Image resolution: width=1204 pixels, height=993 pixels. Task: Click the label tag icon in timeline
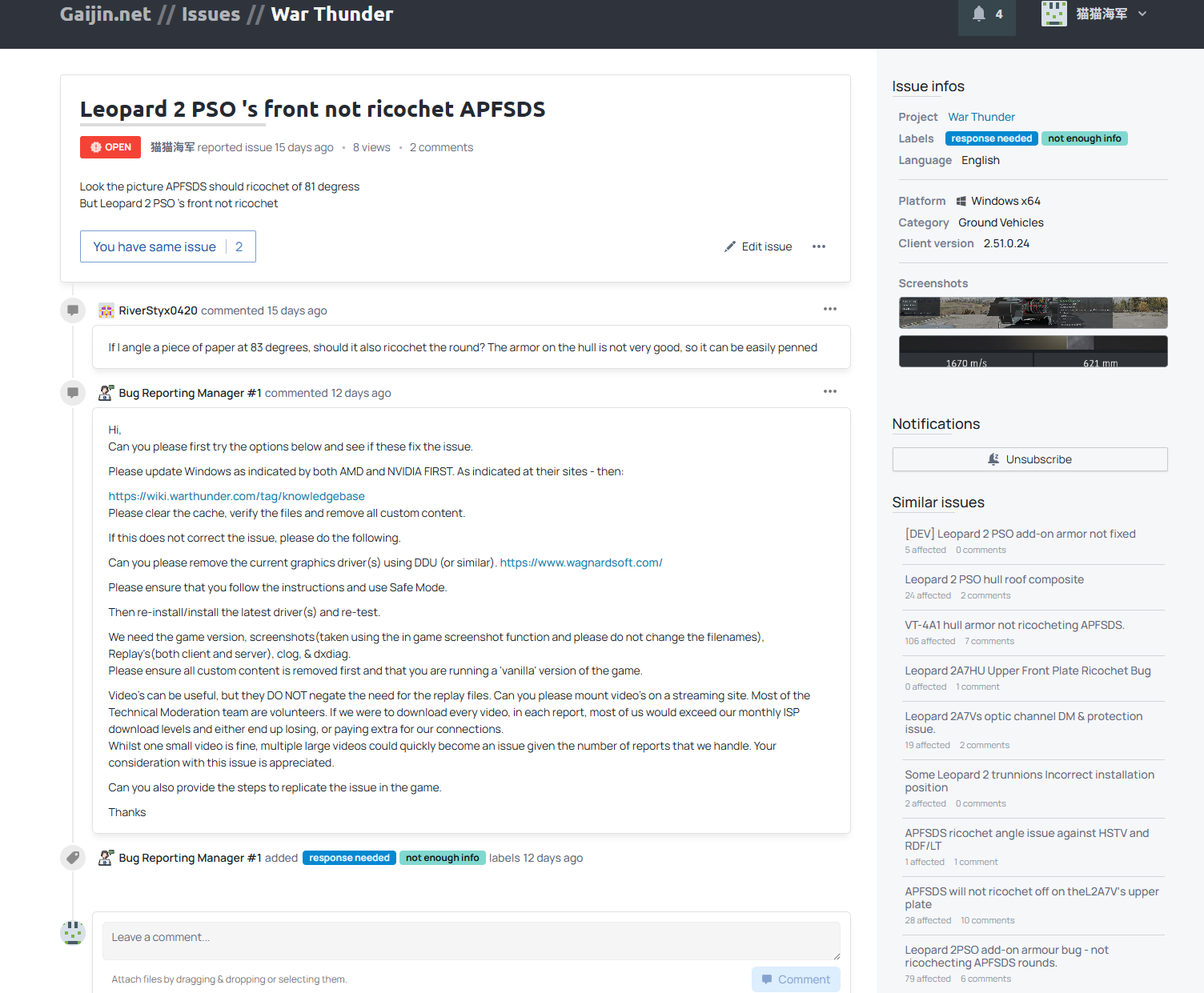pos(73,858)
